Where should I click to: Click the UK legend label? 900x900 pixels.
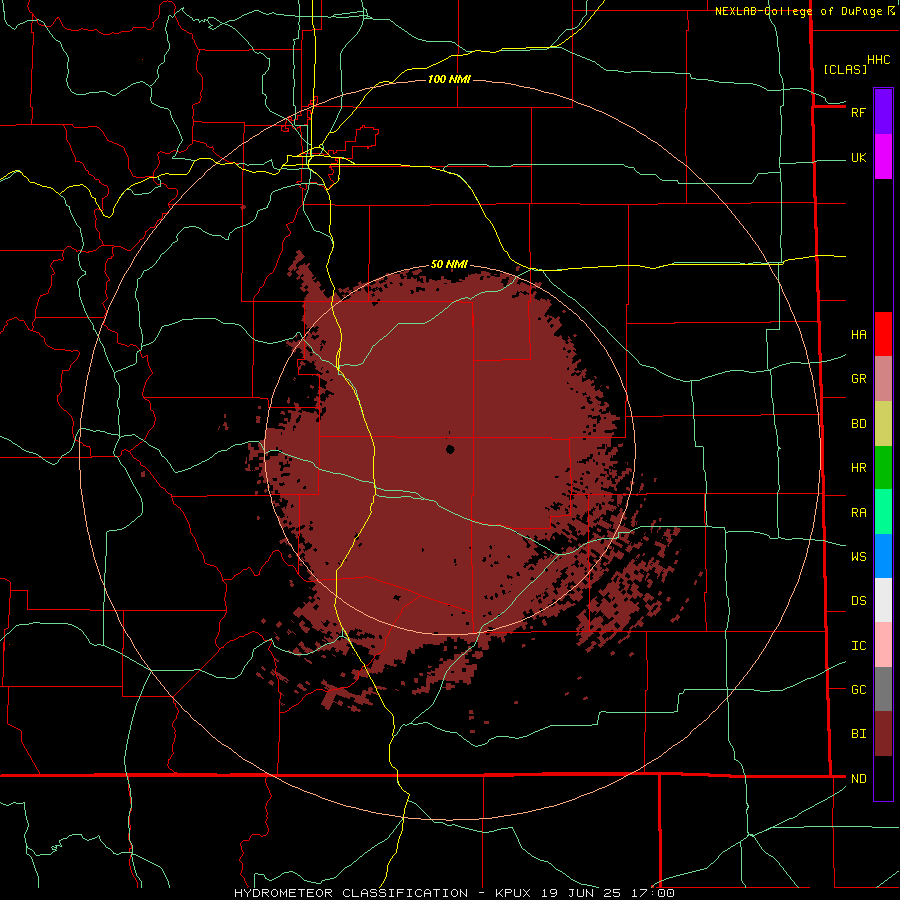pyautogui.click(x=858, y=157)
